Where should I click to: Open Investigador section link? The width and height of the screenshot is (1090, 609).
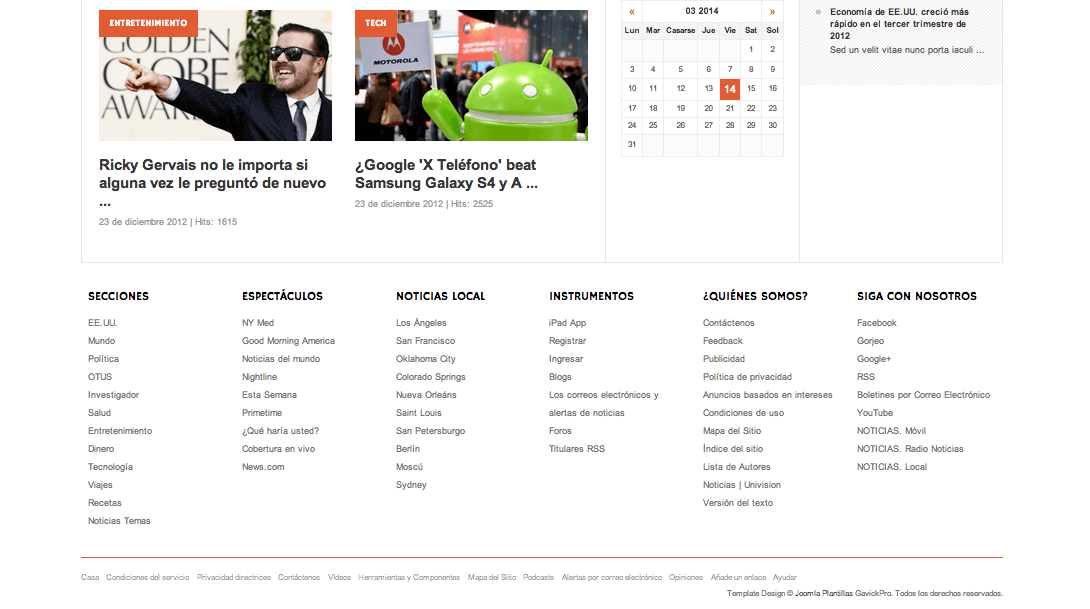(113, 395)
